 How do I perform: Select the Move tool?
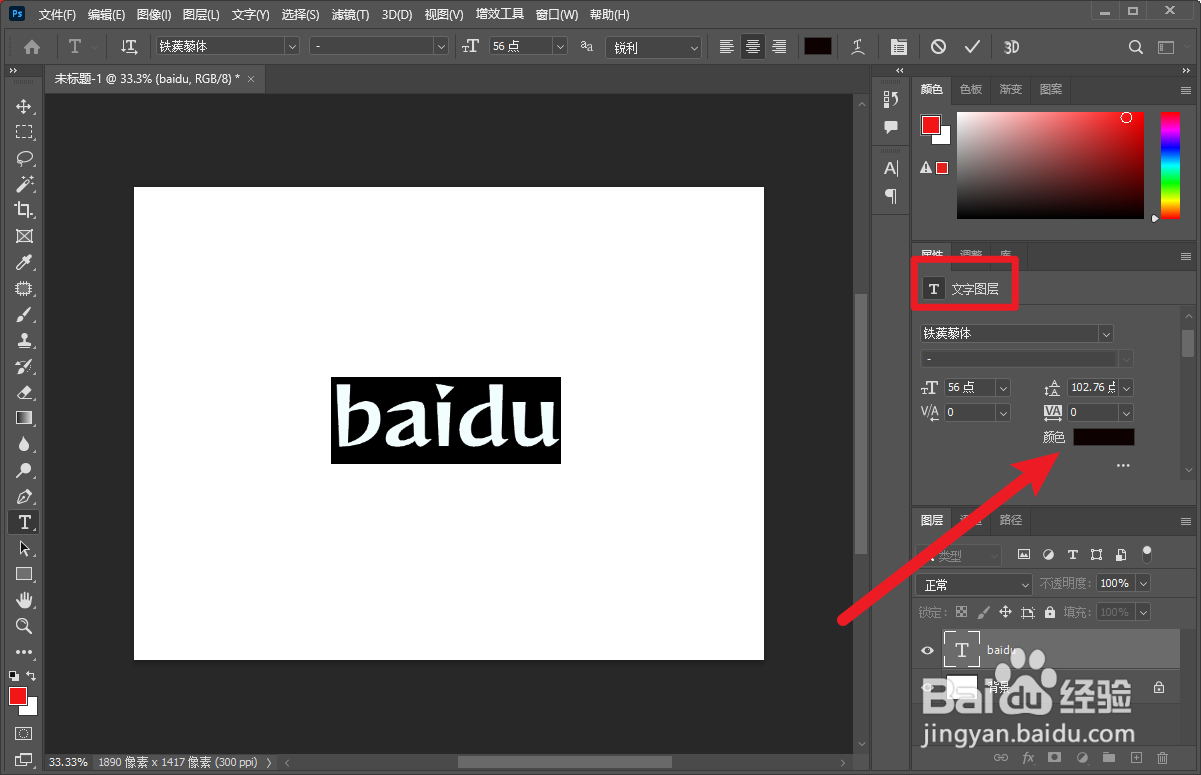click(x=24, y=106)
